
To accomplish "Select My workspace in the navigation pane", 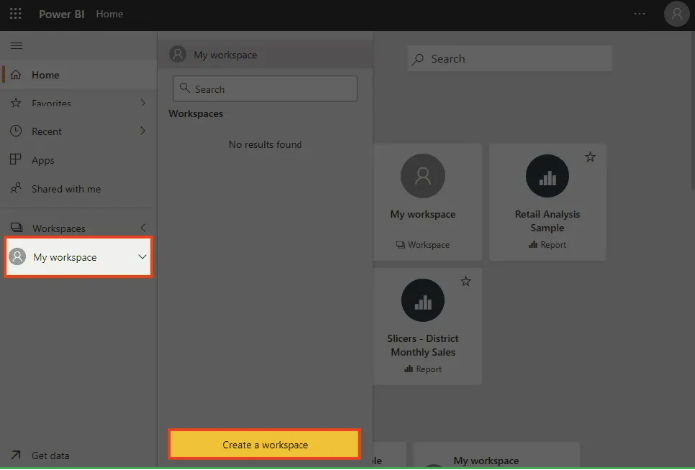I will tap(78, 257).
